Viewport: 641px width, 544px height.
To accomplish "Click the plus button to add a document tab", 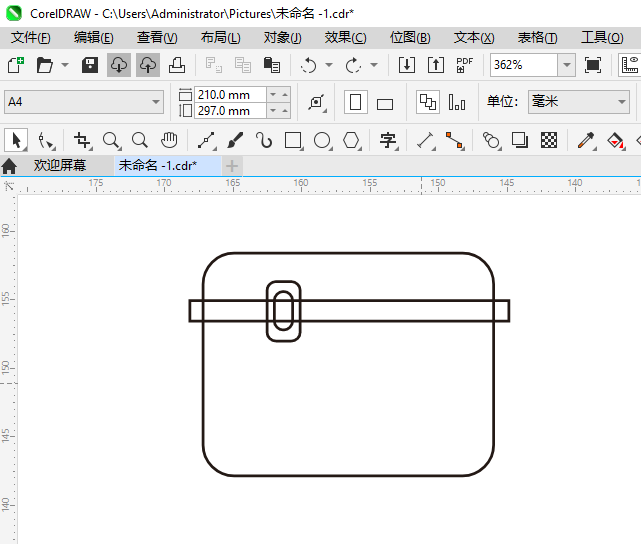I will (232, 165).
